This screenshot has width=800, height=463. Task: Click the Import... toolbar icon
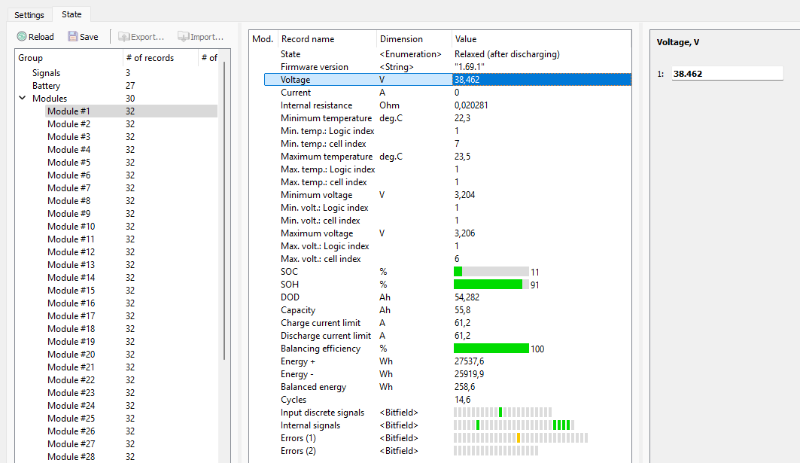[183, 36]
